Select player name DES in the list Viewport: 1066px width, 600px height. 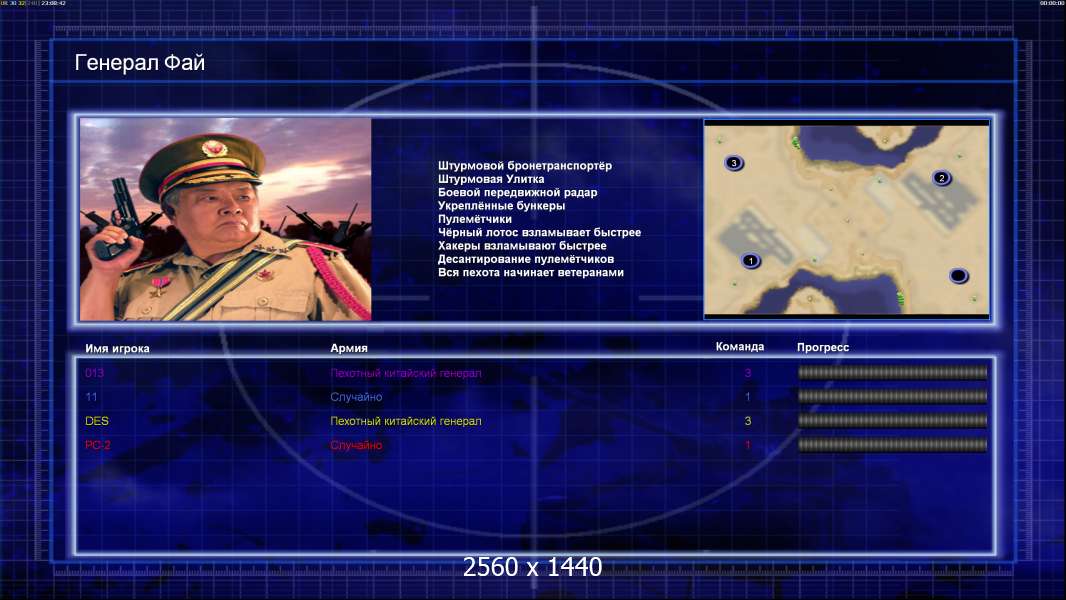pyautogui.click(x=97, y=421)
